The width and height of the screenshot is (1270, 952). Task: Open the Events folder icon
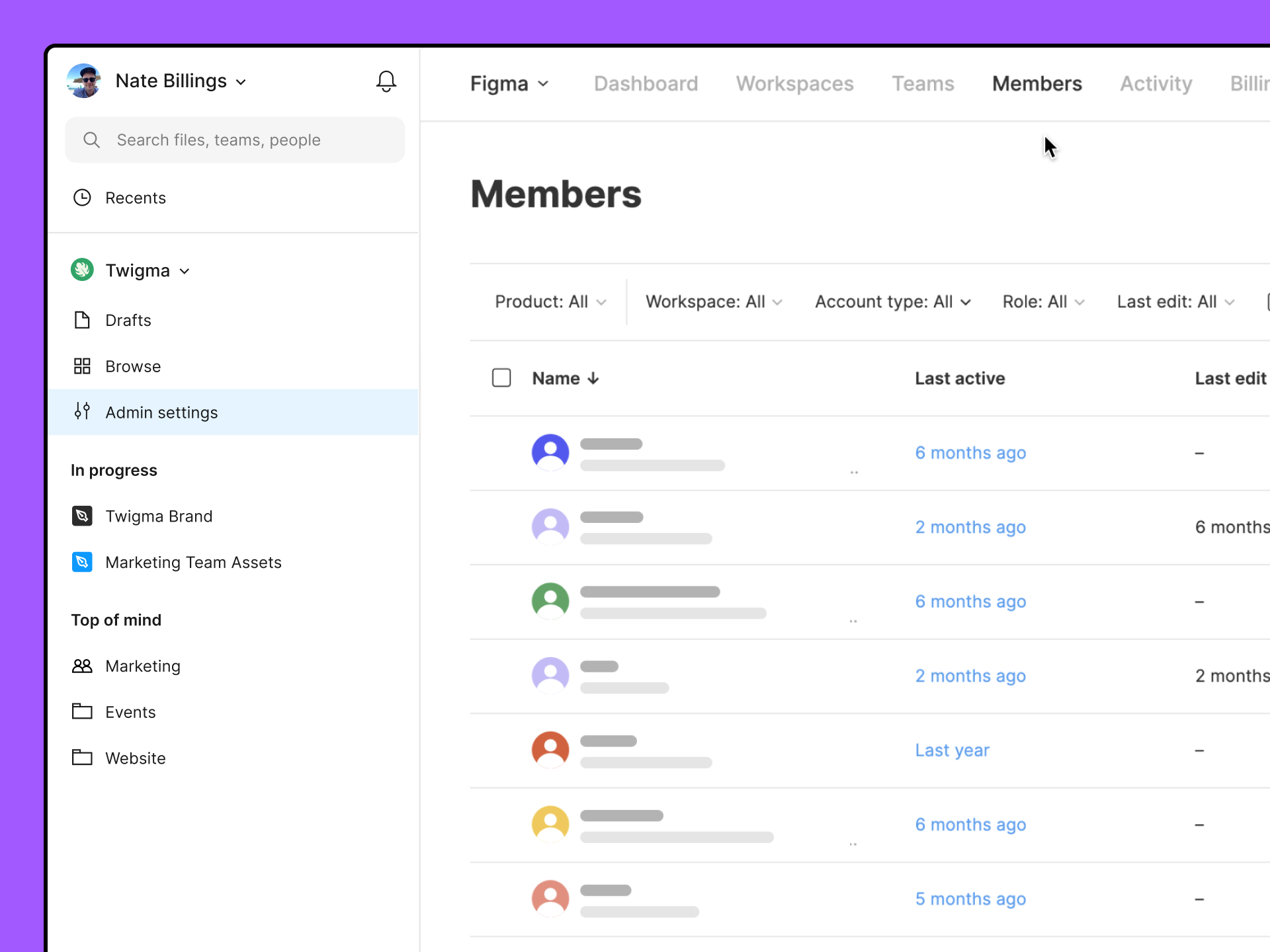pyautogui.click(x=82, y=711)
